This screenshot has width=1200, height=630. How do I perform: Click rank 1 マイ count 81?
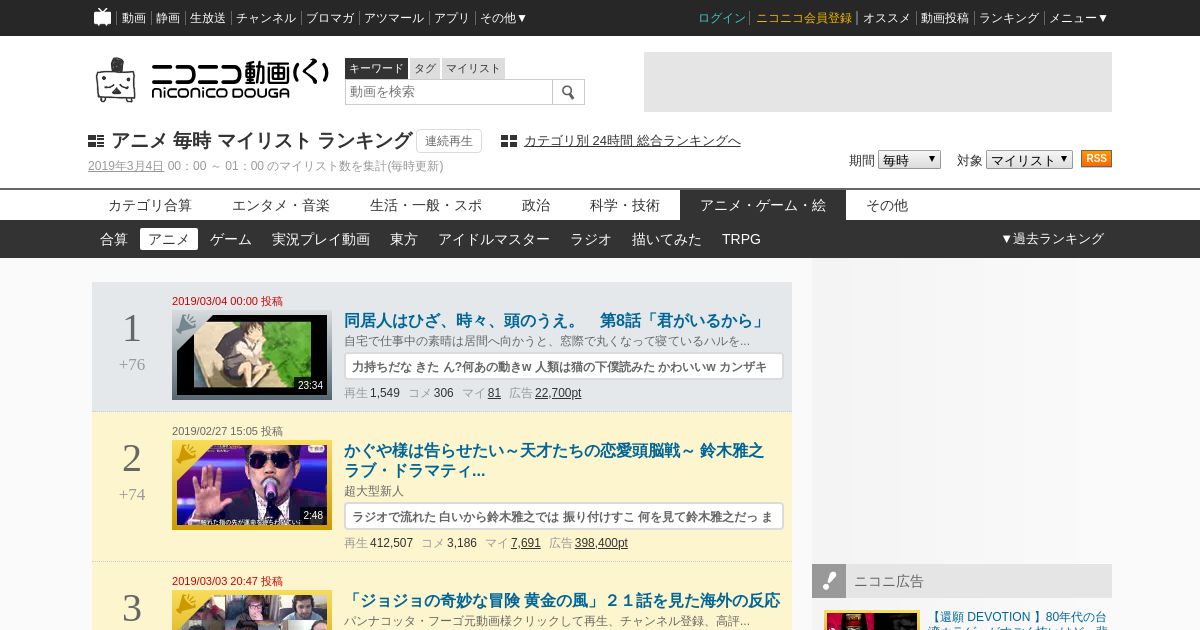click(x=494, y=393)
